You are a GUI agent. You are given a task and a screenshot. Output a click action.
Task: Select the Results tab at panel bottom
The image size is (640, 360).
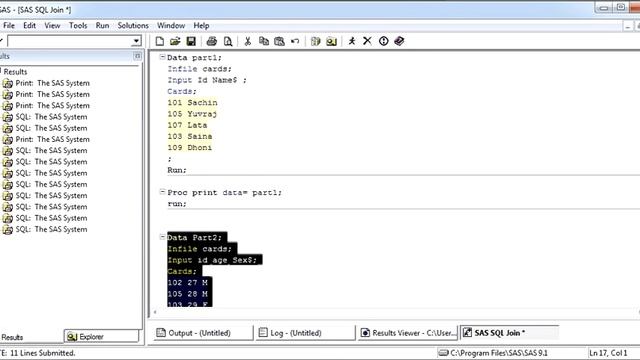click(12, 337)
